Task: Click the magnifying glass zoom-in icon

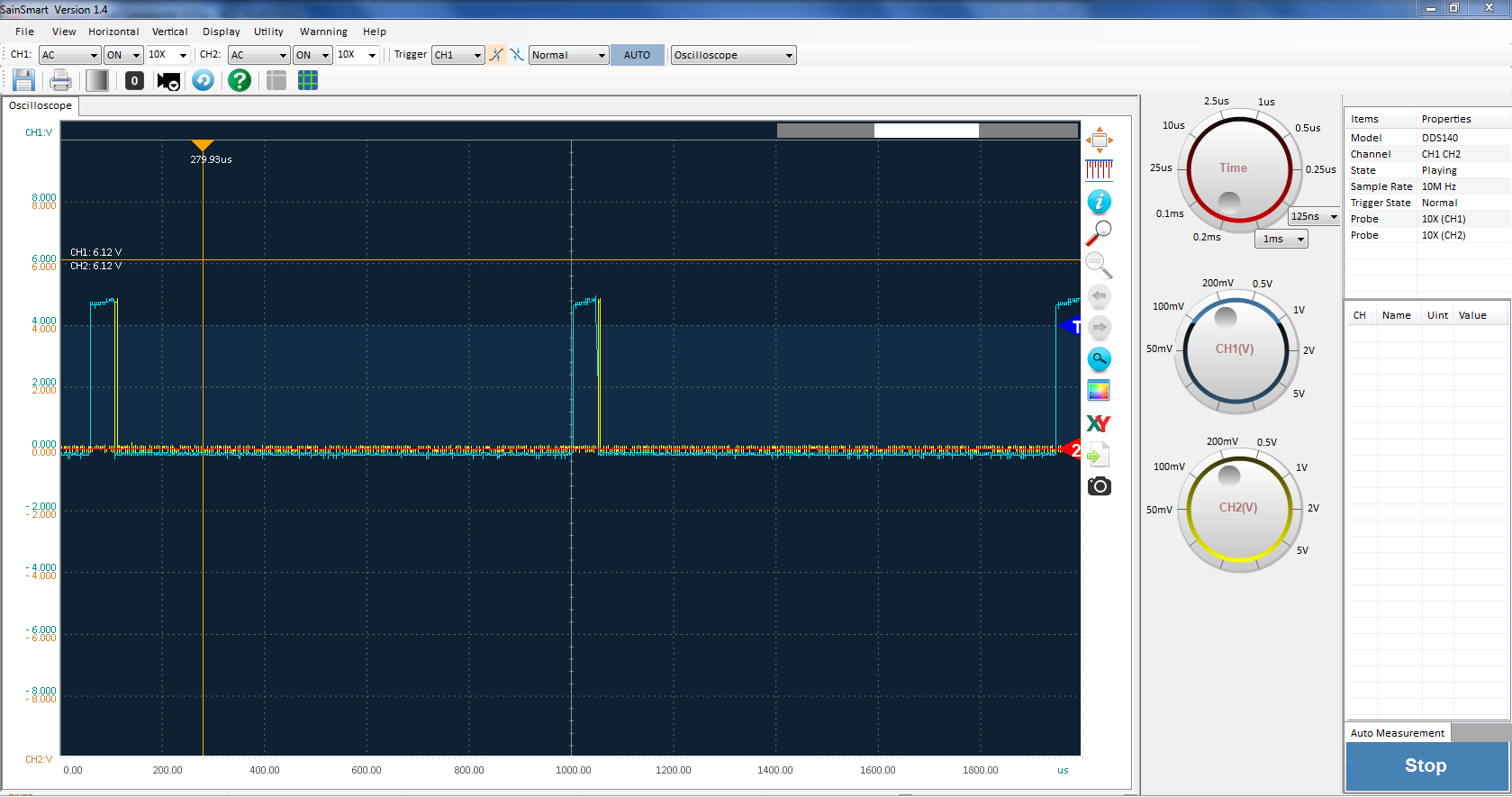Action: click(1099, 233)
